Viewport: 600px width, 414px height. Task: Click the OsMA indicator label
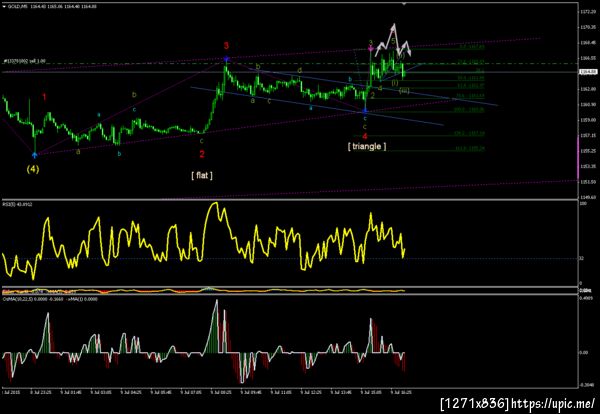pyautogui.click(x=50, y=299)
